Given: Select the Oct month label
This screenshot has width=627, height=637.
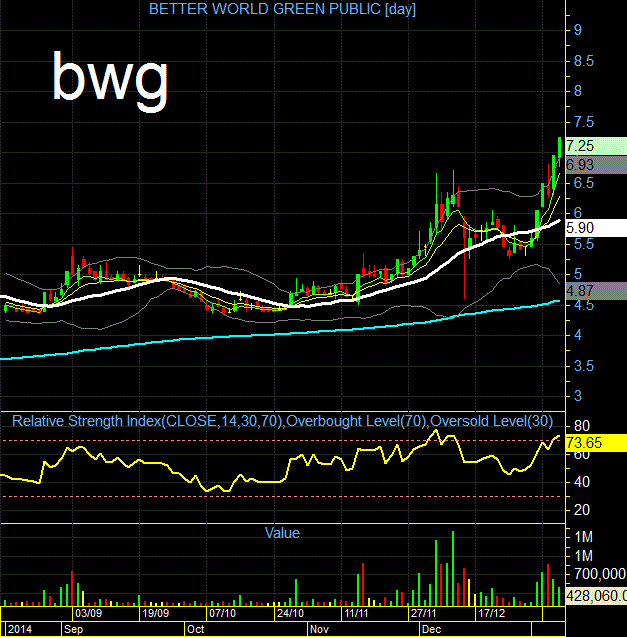Looking at the screenshot, I should click(195, 629).
